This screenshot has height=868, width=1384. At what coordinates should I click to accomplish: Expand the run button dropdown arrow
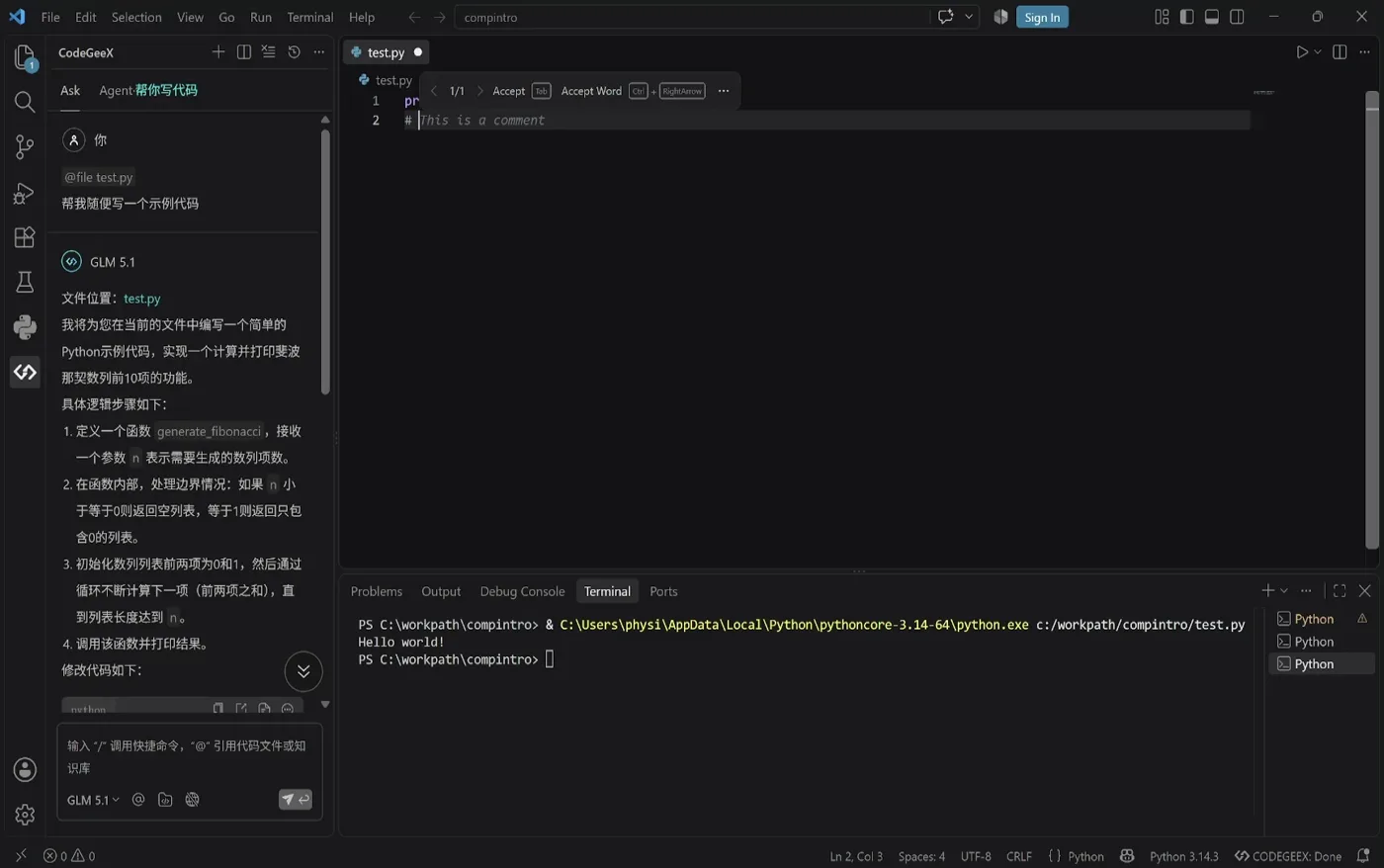(x=1318, y=52)
